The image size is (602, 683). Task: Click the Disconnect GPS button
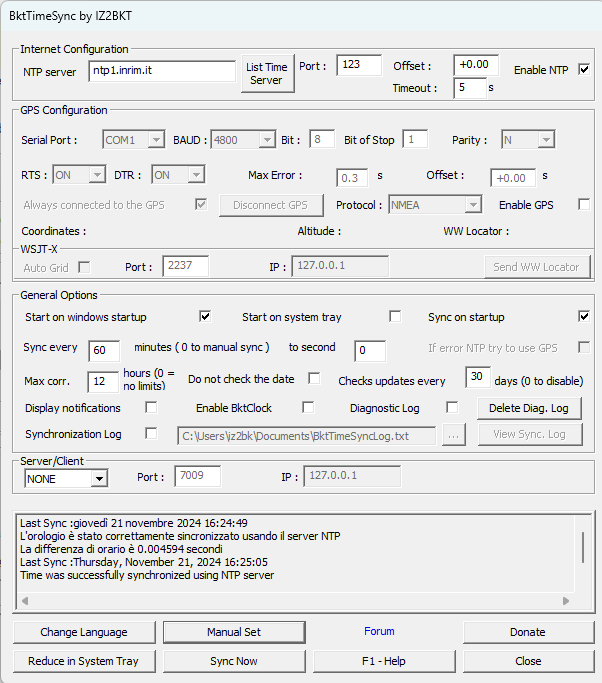pyautogui.click(x=271, y=205)
